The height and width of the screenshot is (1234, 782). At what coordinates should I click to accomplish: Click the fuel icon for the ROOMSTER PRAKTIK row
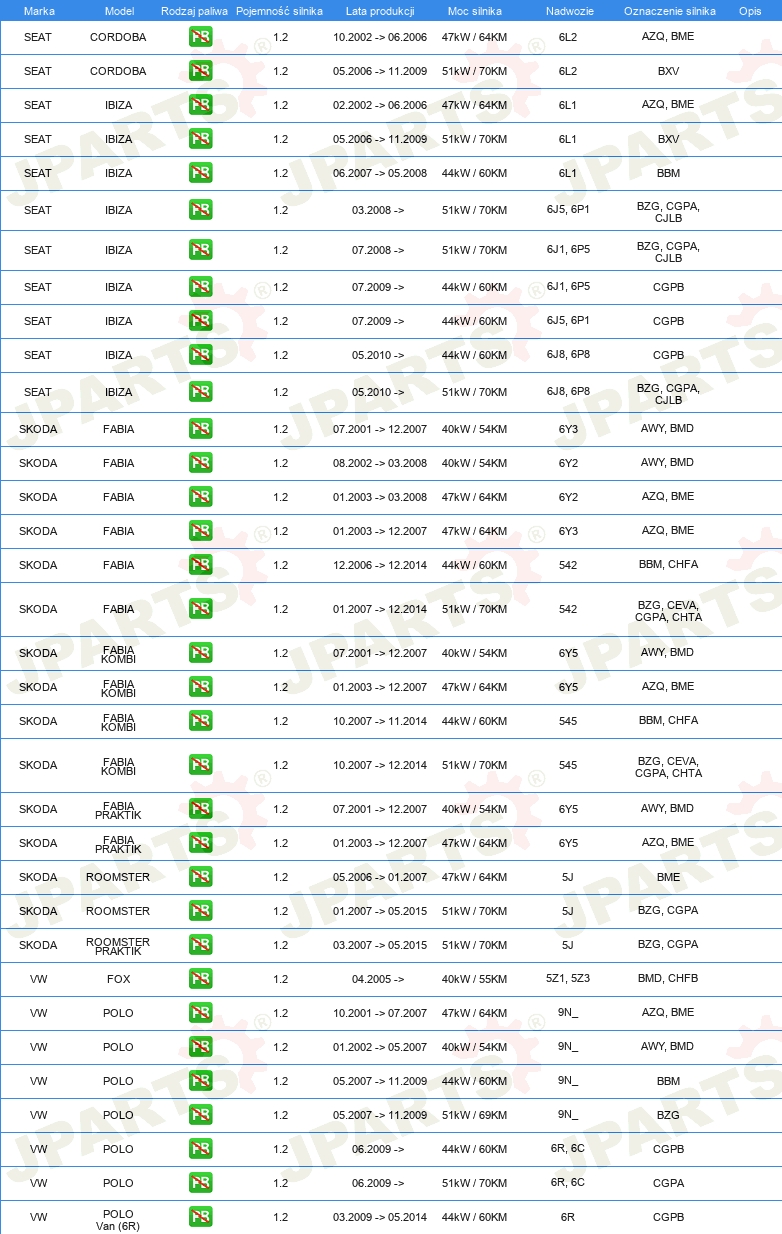(200, 945)
